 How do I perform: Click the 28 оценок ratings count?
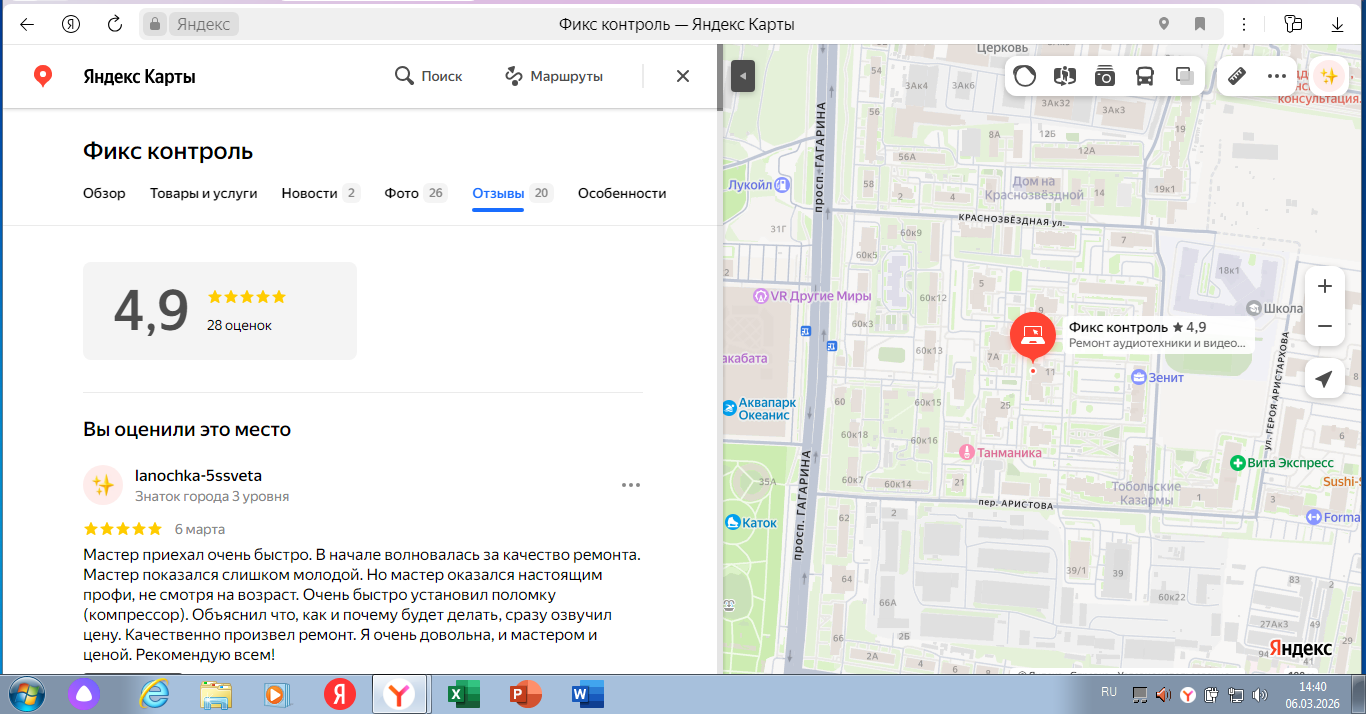tap(239, 325)
